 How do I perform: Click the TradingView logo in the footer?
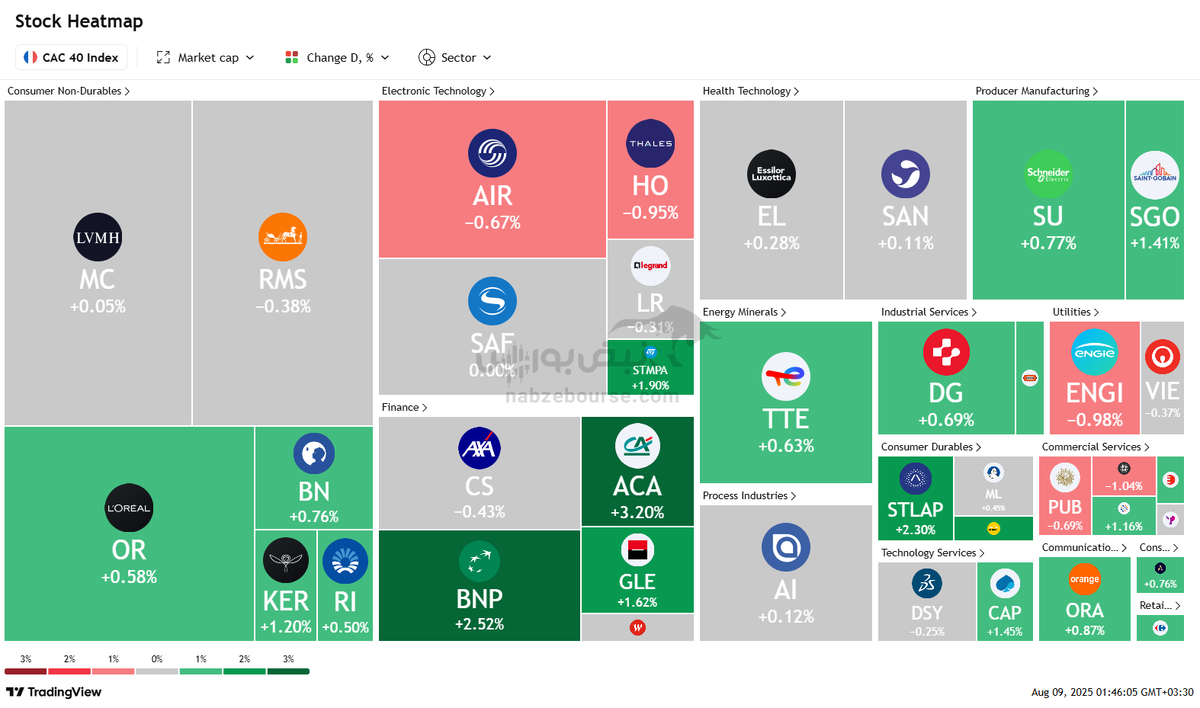pyautogui.click(x=54, y=692)
